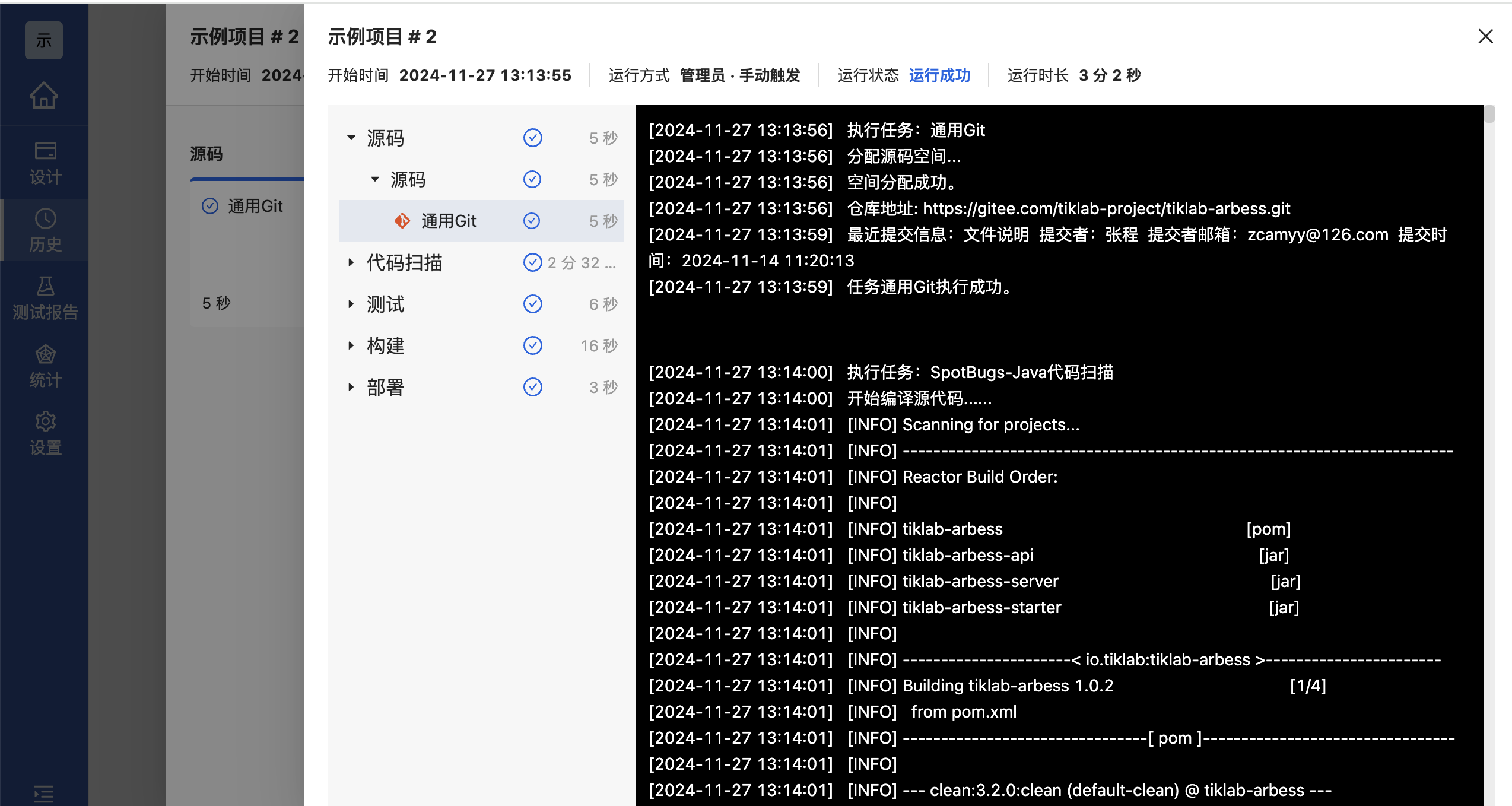The image size is (1512, 806).
Task: Select the 代码扫描 stage label
Action: 405,262
